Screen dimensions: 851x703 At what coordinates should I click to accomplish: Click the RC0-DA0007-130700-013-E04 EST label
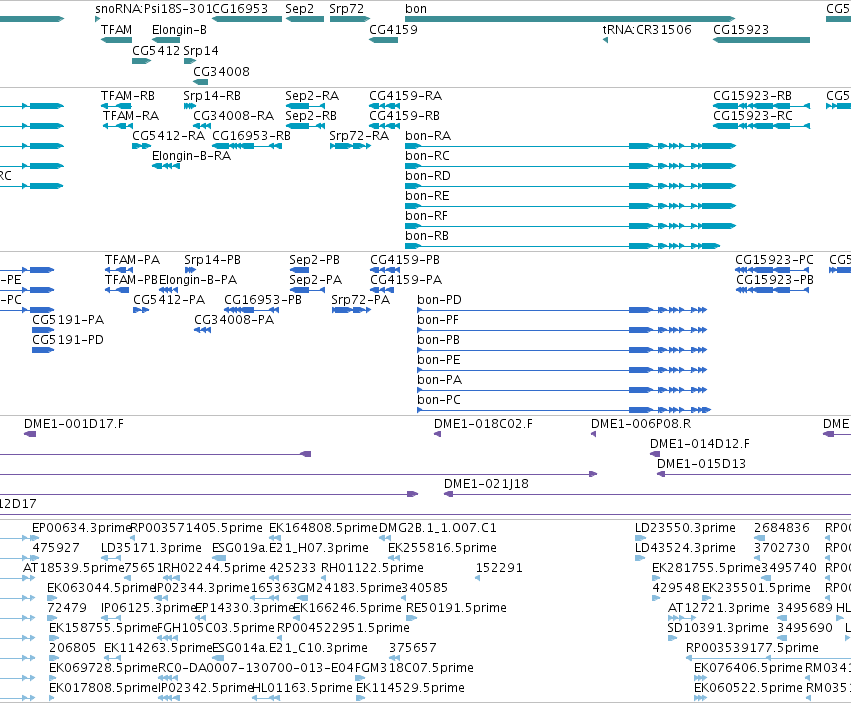256,668
